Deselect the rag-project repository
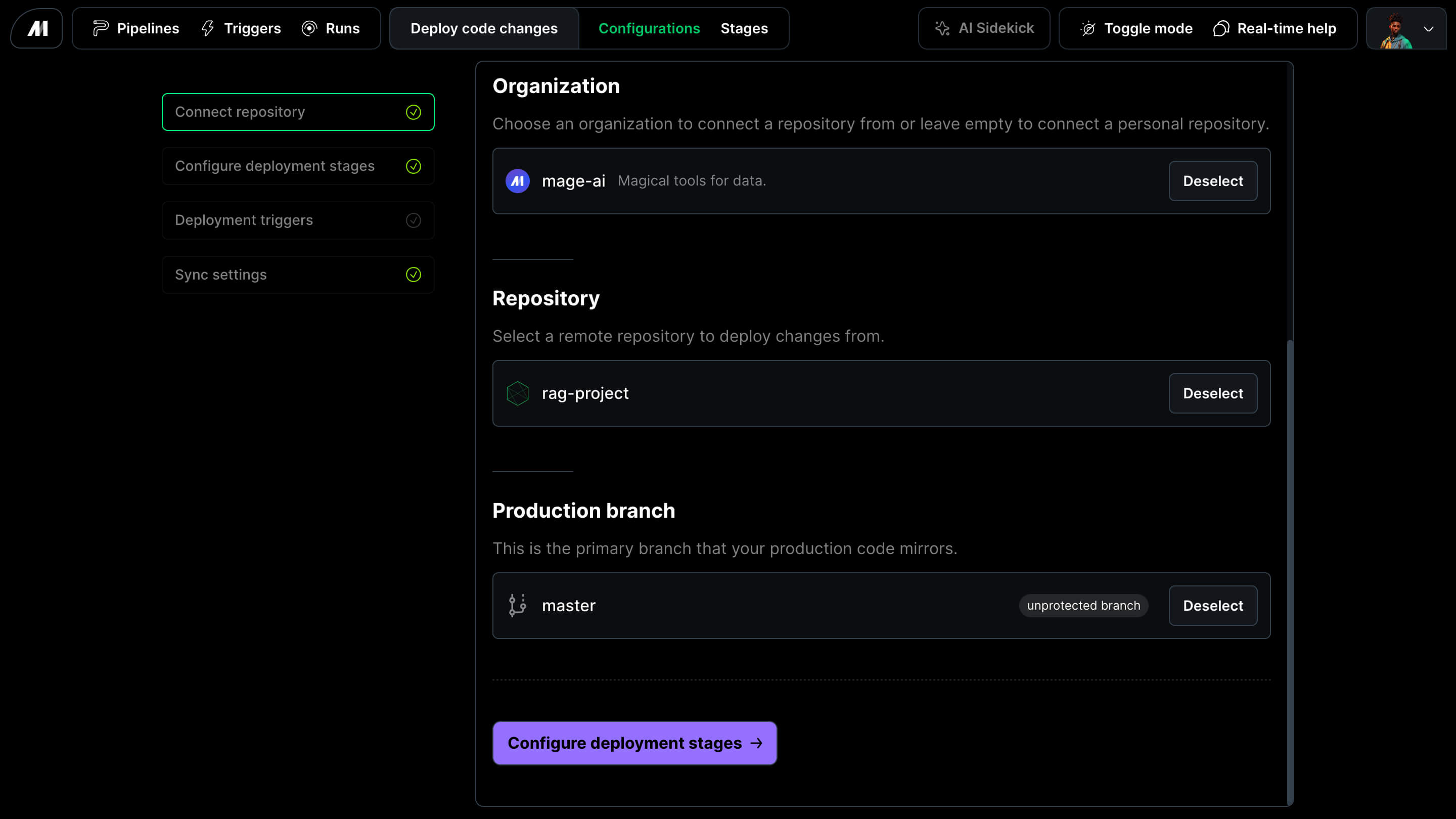1456x819 pixels. click(1212, 393)
